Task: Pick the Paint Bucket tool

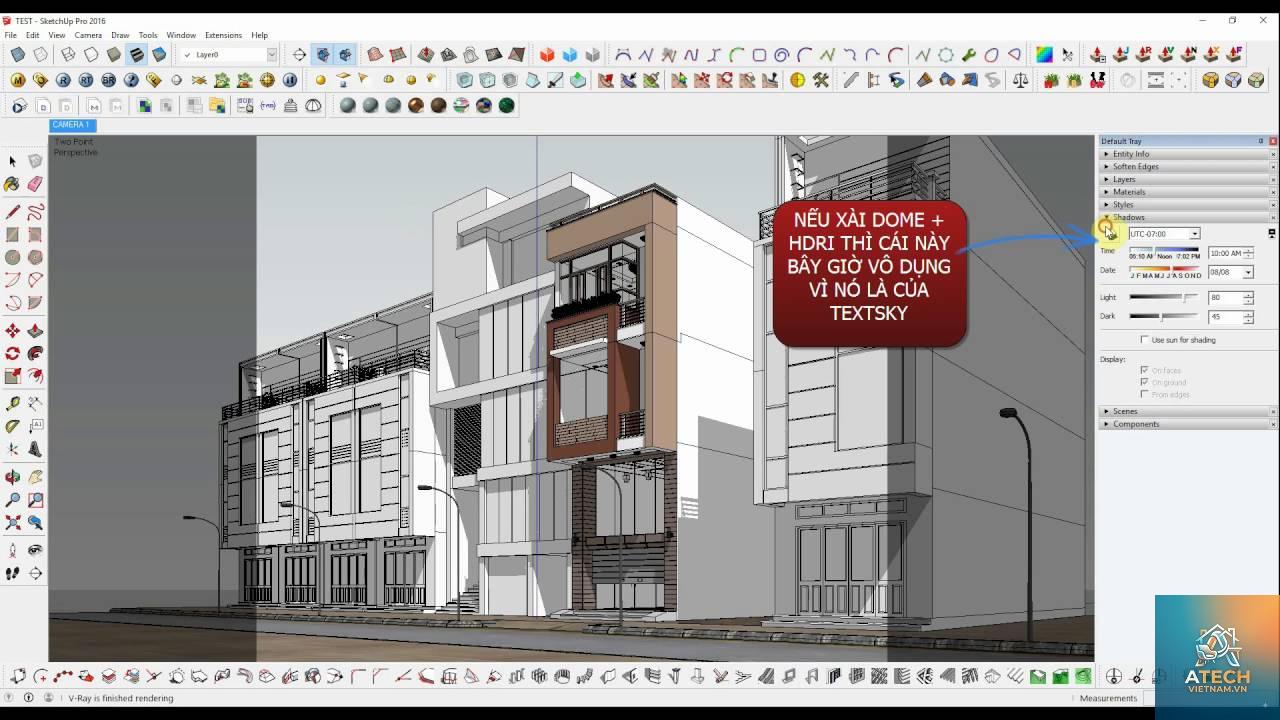Action: coord(13,184)
